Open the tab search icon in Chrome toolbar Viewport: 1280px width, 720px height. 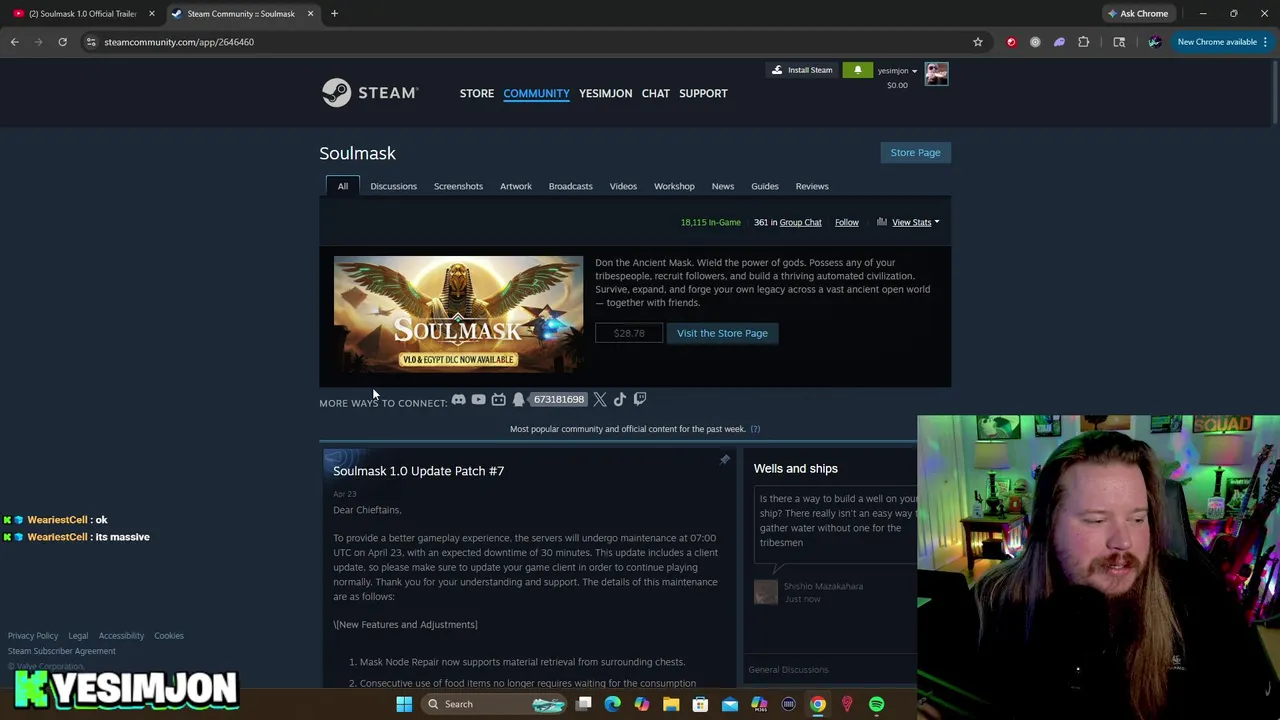click(x=1119, y=42)
